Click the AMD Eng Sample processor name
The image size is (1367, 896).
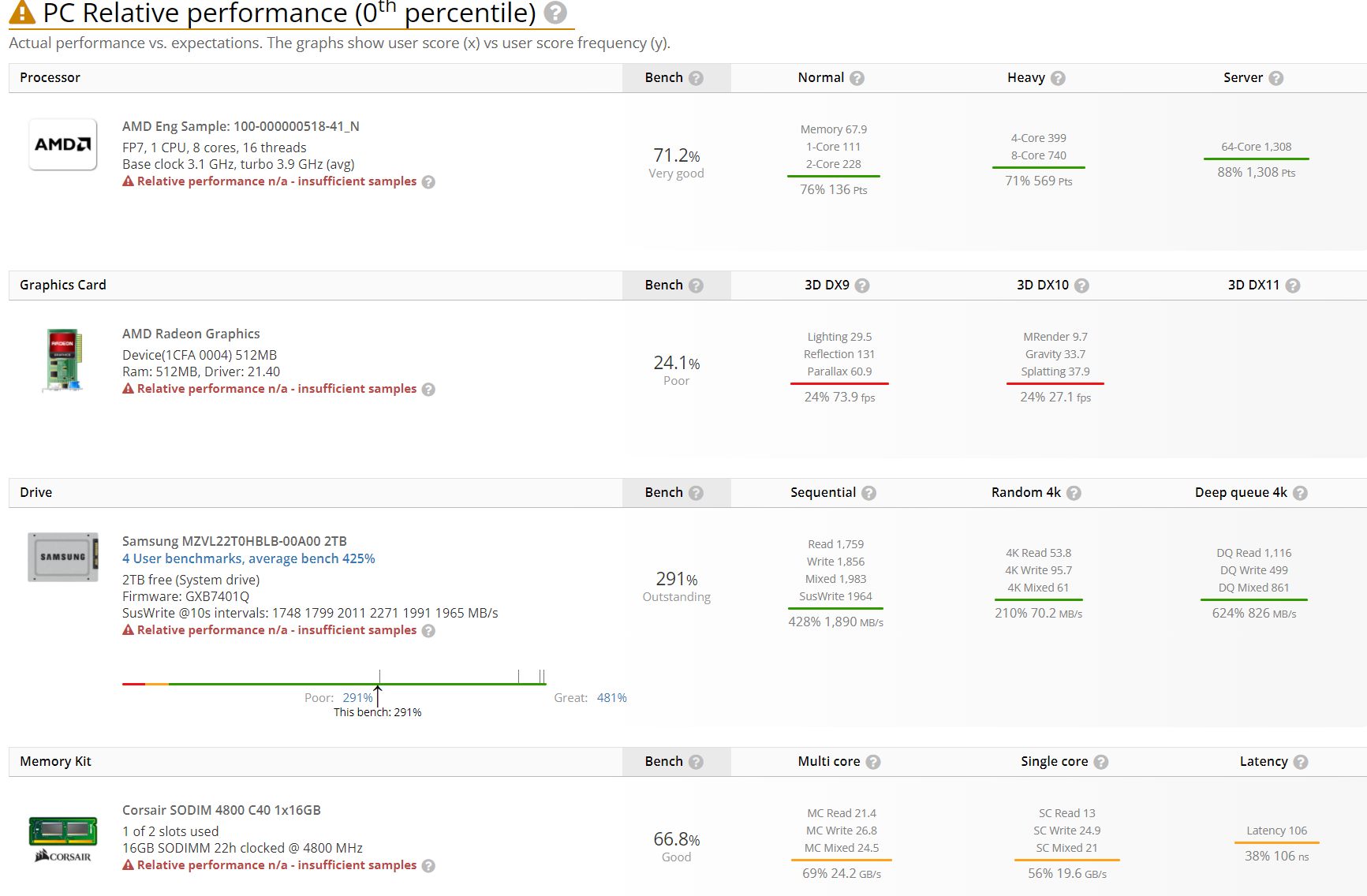tap(241, 126)
